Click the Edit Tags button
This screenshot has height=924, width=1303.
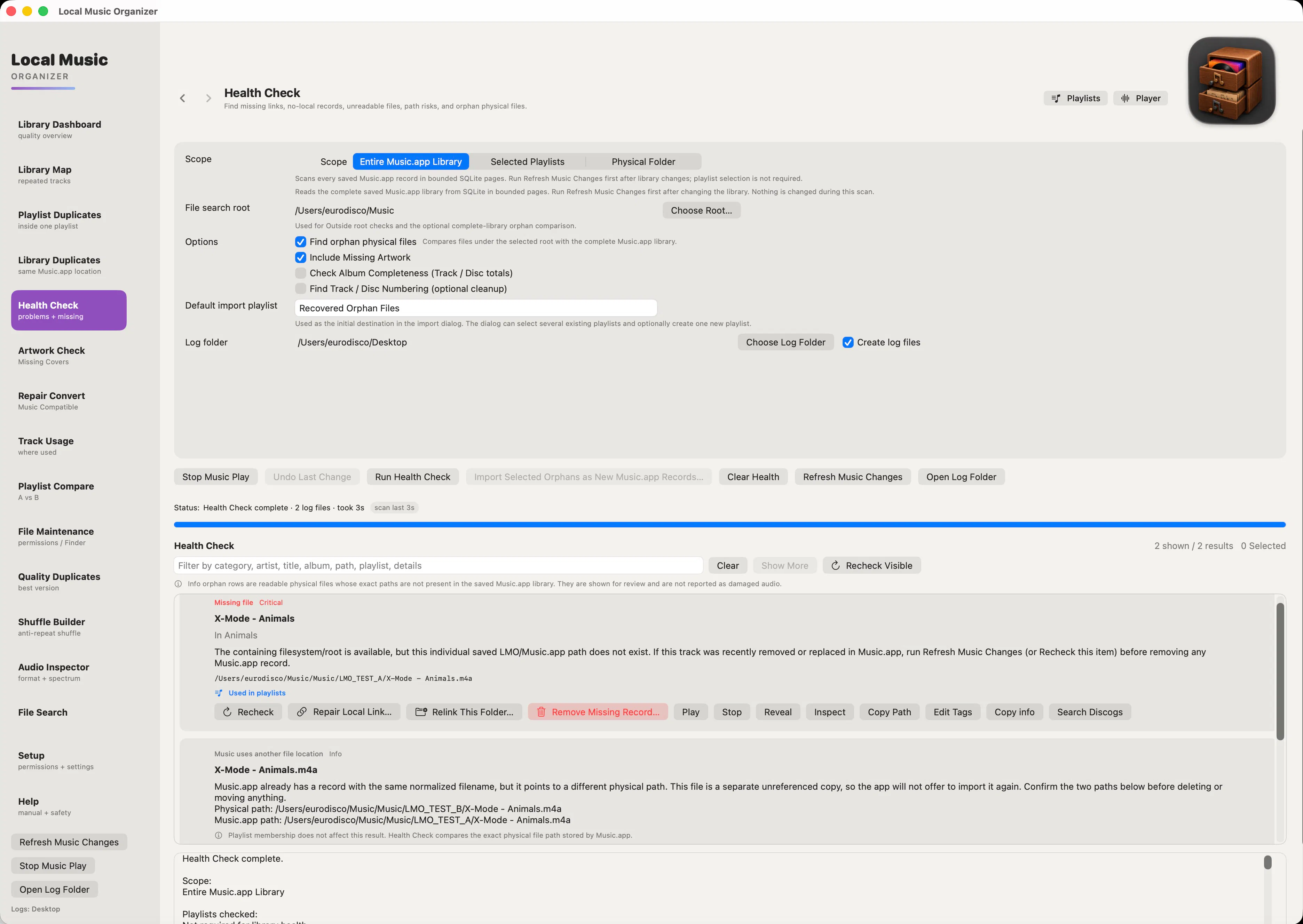click(x=952, y=712)
